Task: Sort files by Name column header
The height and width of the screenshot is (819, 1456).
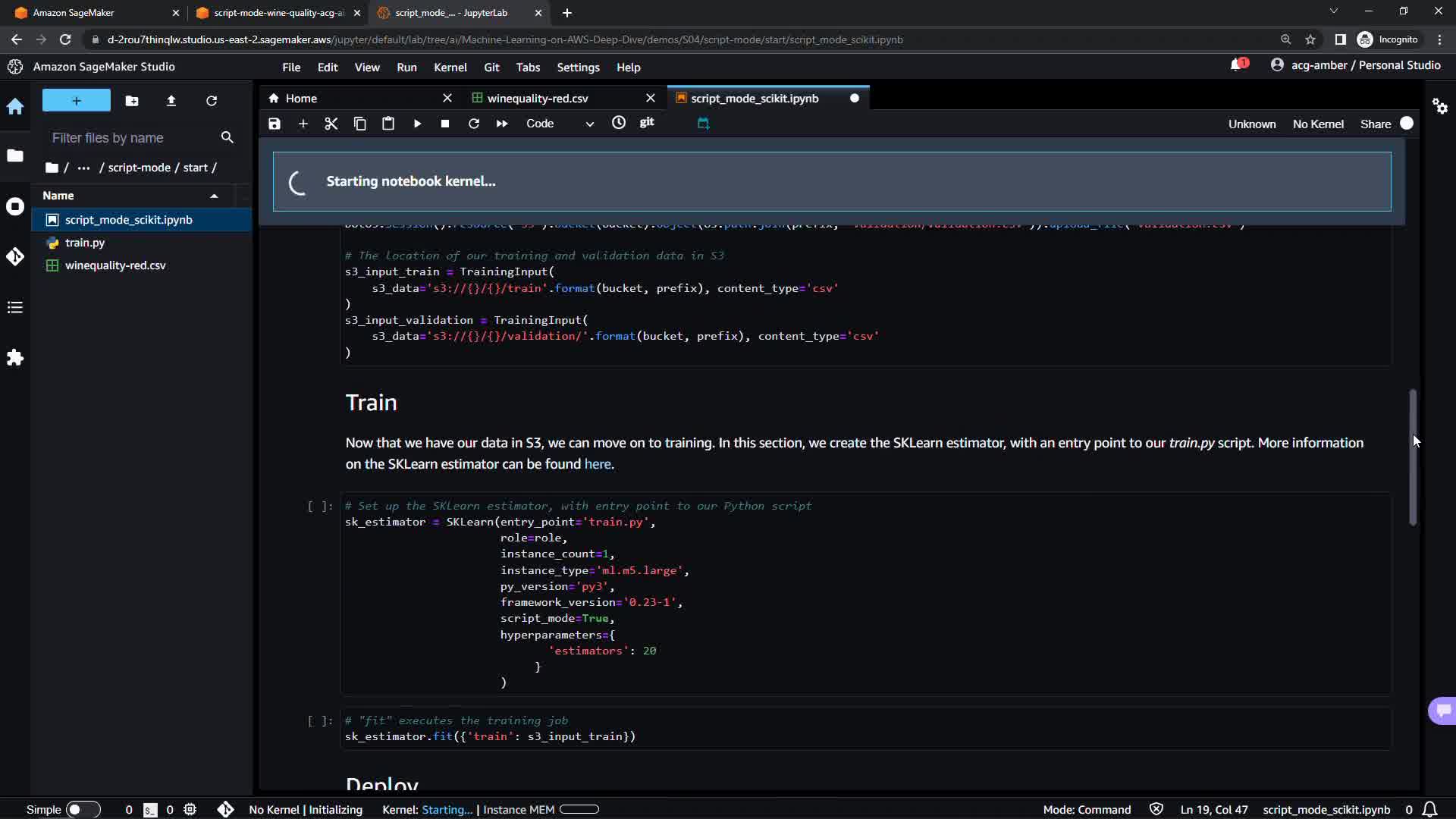Action: pyautogui.click(x=58, y=196)
